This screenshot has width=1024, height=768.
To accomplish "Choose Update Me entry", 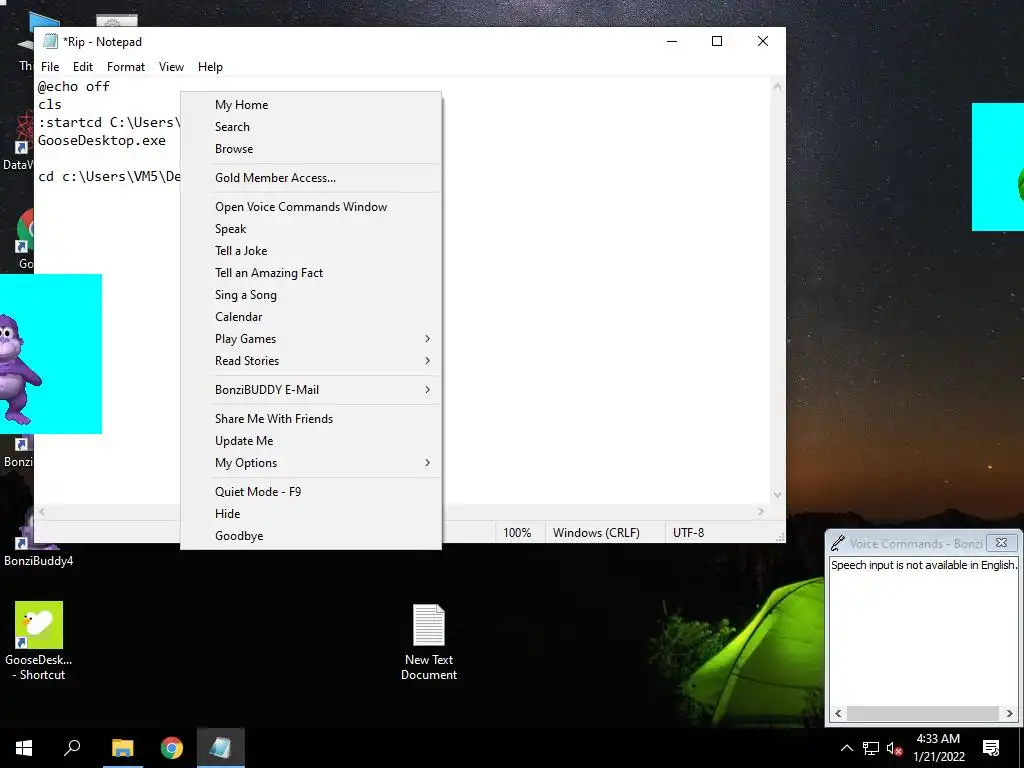I will [x=311, y=441].
